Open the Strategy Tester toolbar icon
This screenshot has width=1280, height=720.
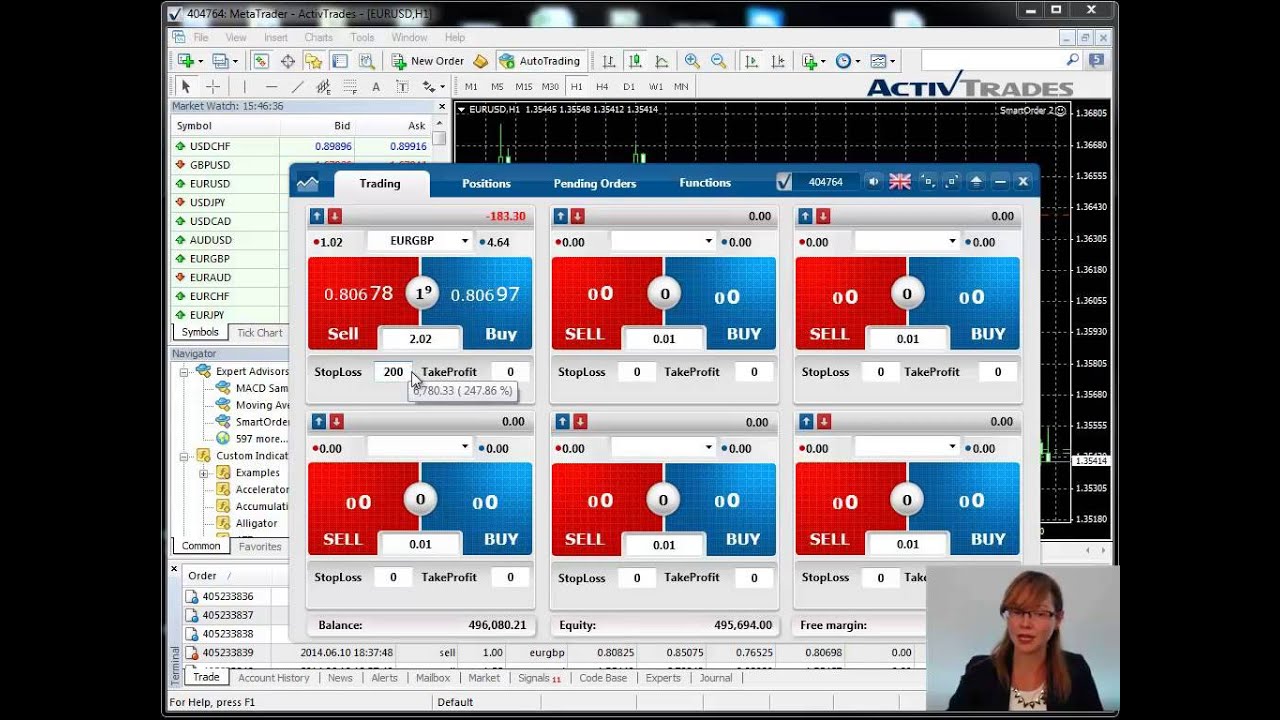[367, 61]
